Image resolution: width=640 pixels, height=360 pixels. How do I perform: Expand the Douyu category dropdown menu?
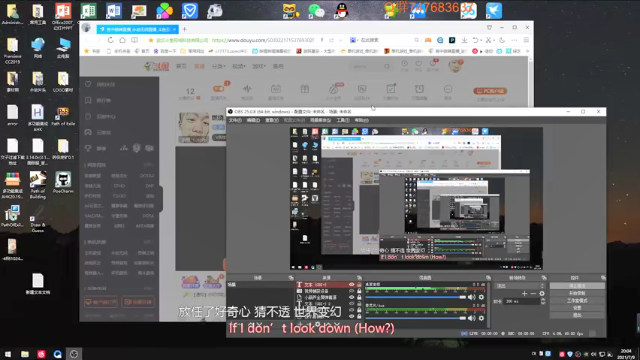(x=218, y=66)
